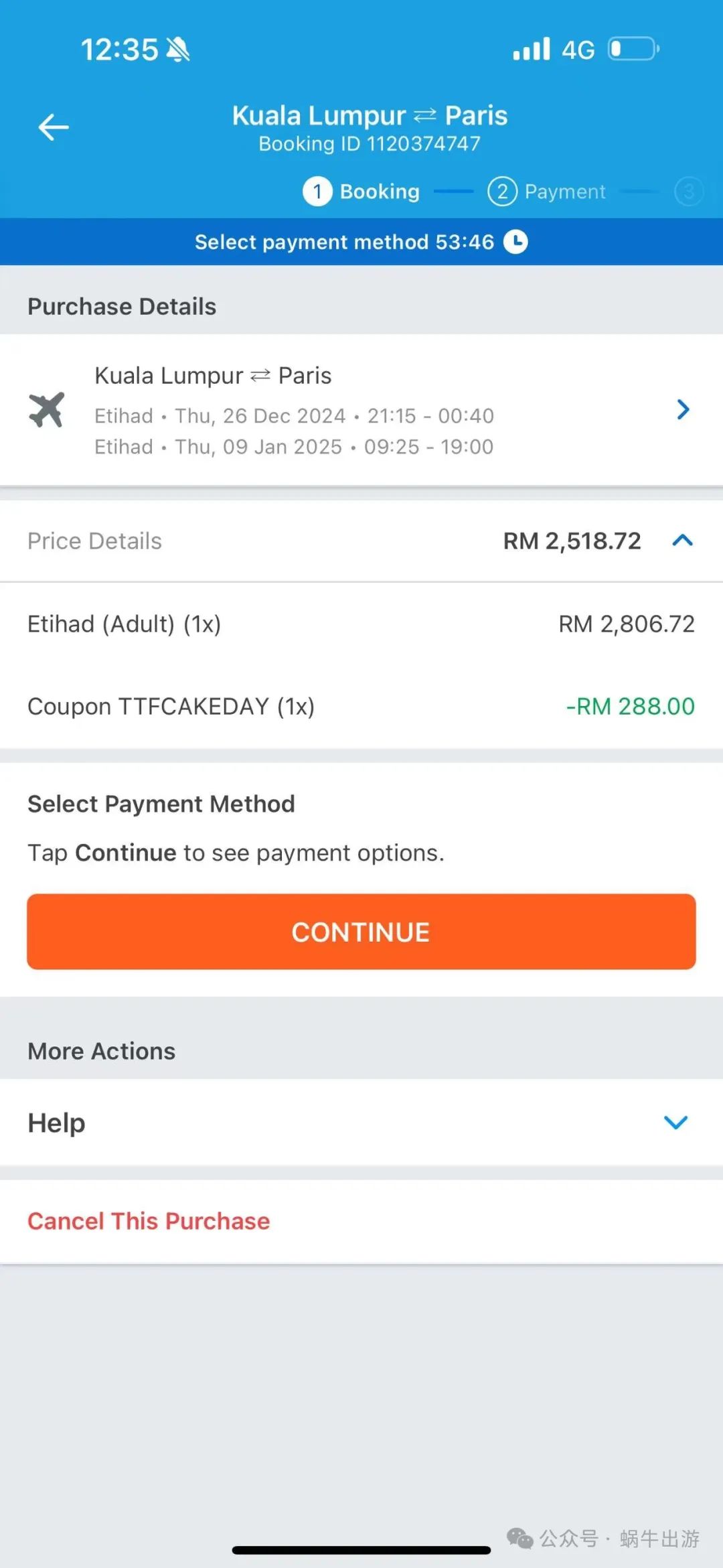Tap the faded step 3 circle
The width and height of the screenshot is (723, 1568).
coord(689,192)
